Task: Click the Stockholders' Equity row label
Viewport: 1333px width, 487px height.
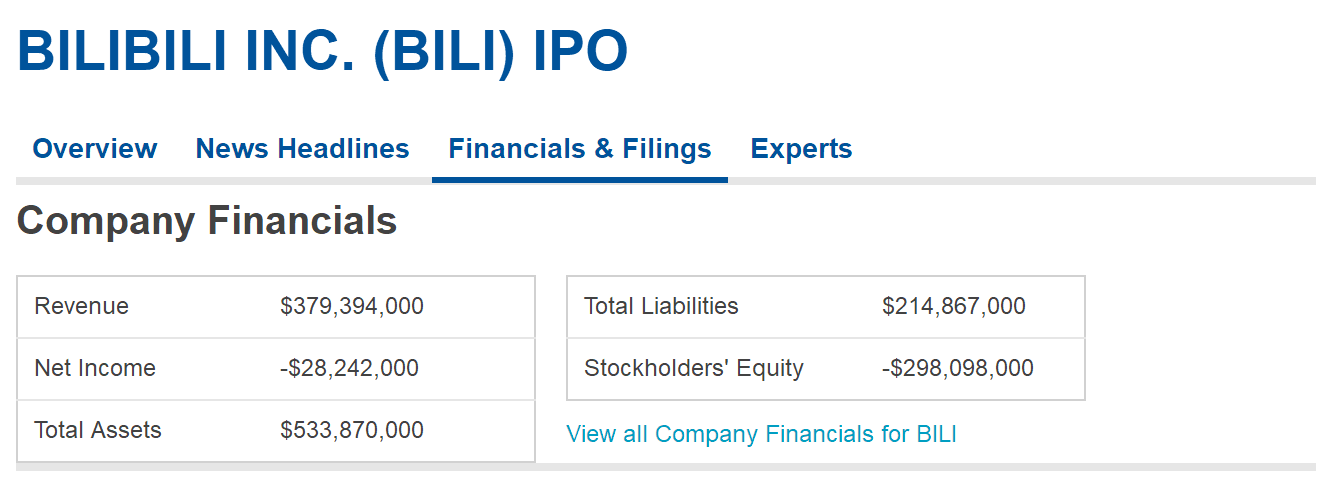Action: 693,368
